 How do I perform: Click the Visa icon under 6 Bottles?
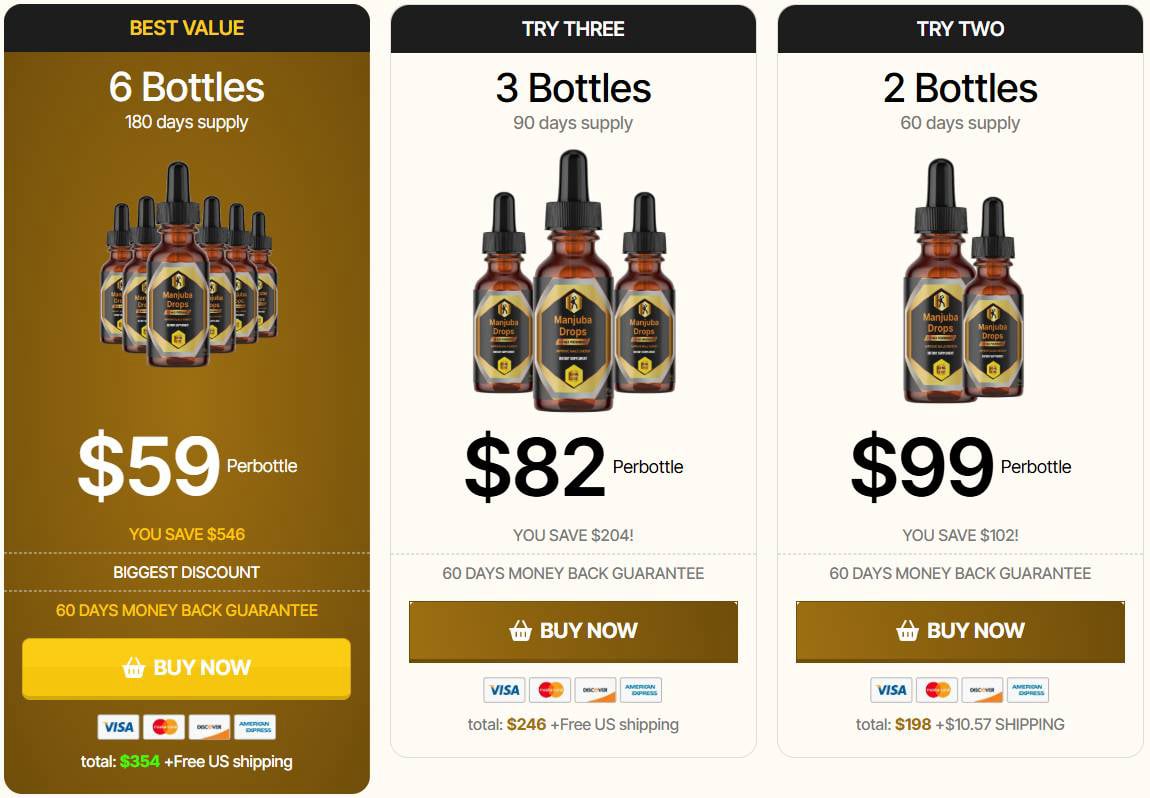[118, 727]
